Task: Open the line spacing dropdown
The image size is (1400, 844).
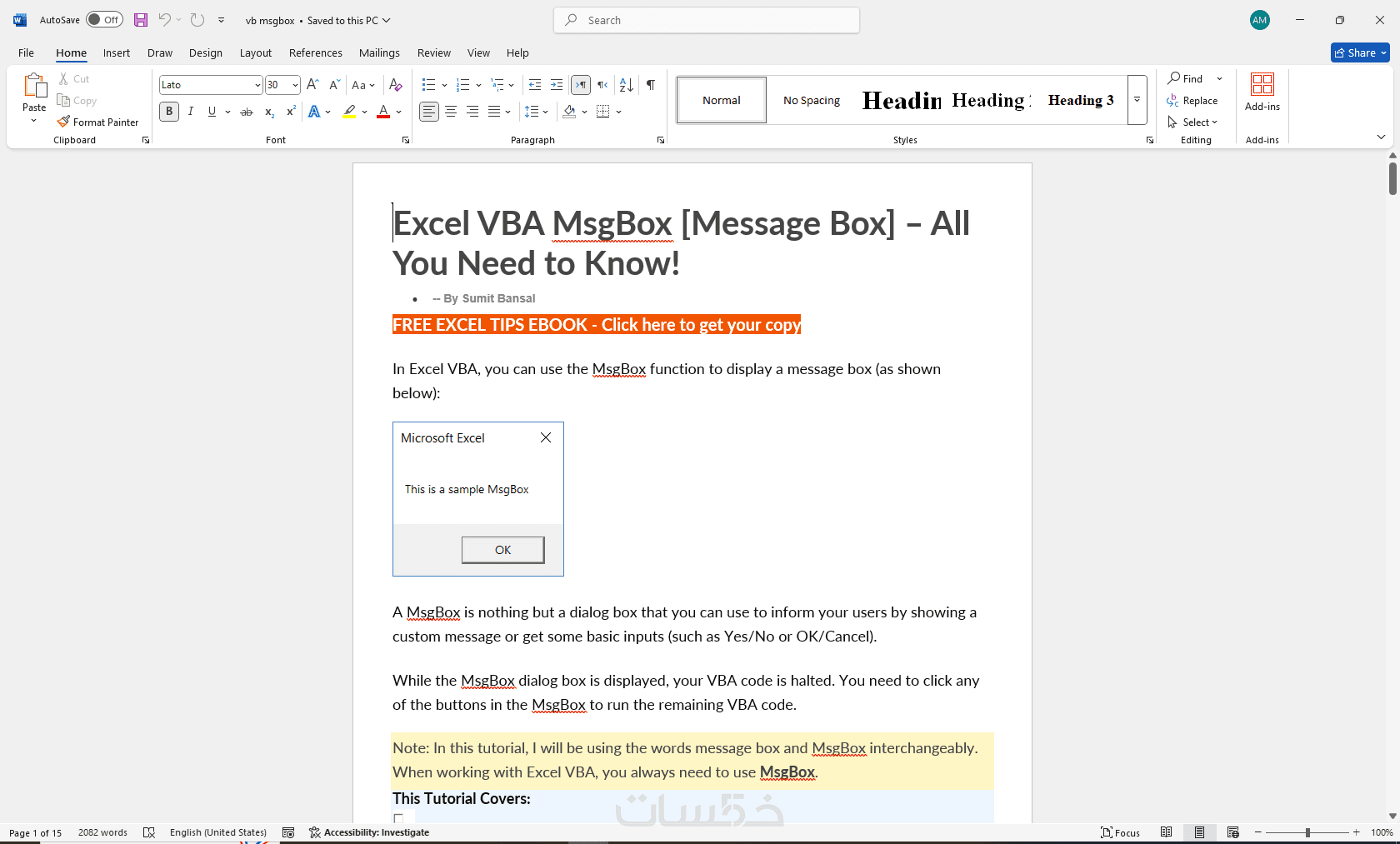Action: [537, 112]
